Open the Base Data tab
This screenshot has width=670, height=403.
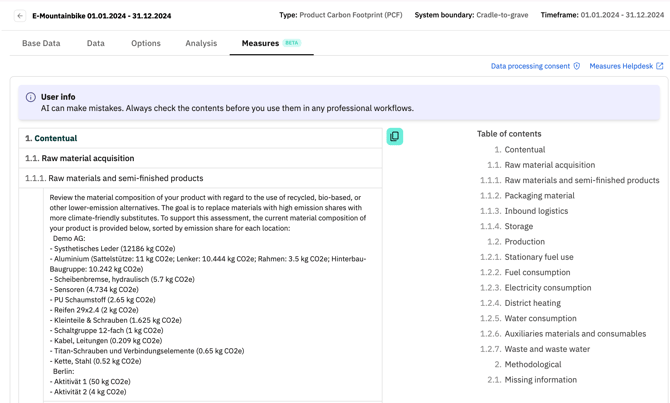coord(41,43)
